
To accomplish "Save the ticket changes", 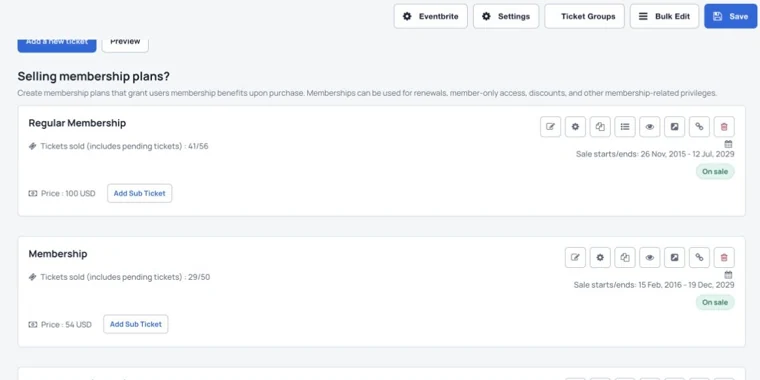I will click(x=730, y=16).
